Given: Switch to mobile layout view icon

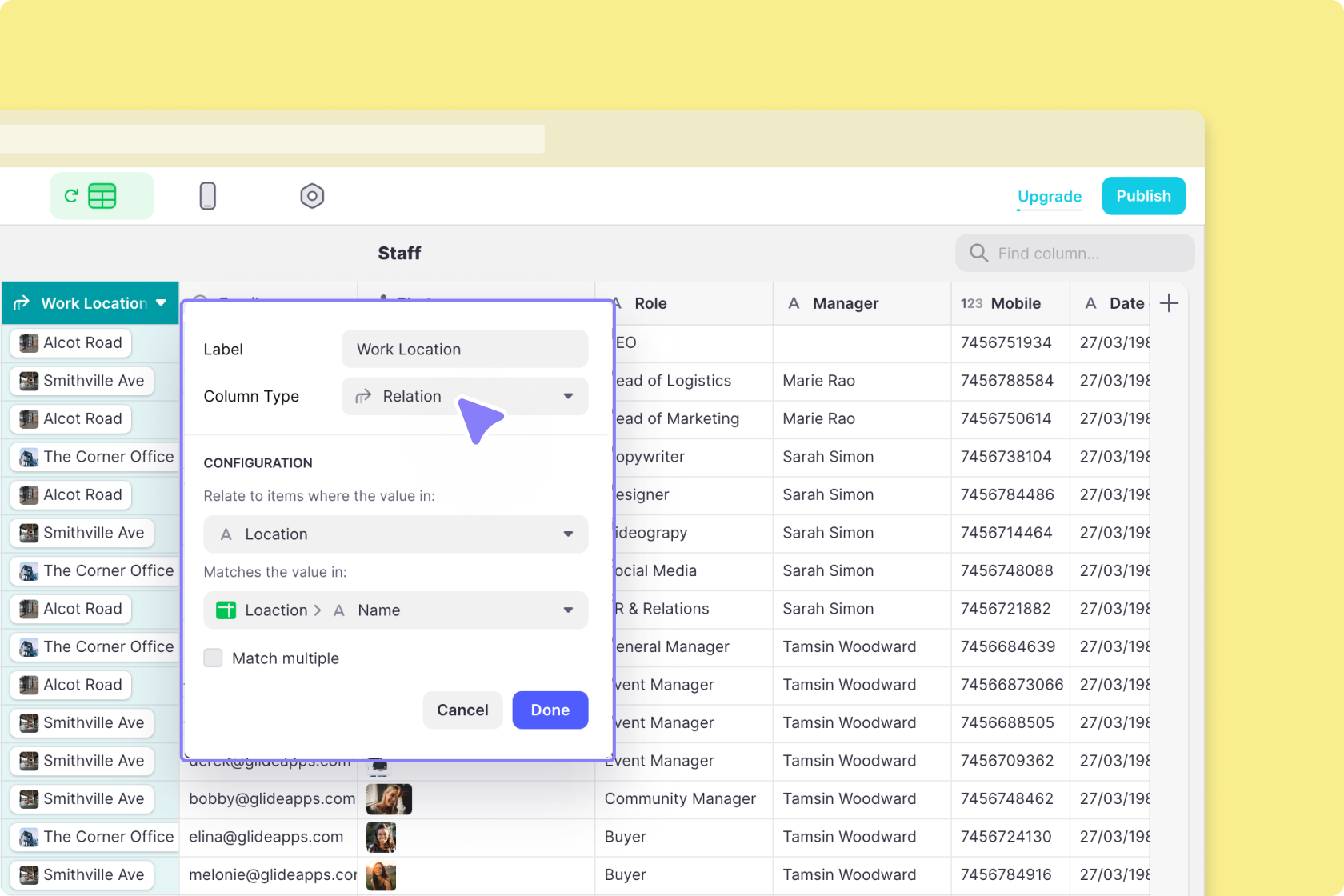Looking at the screenshot, I should pyautogui.click(x=207, y=196).
